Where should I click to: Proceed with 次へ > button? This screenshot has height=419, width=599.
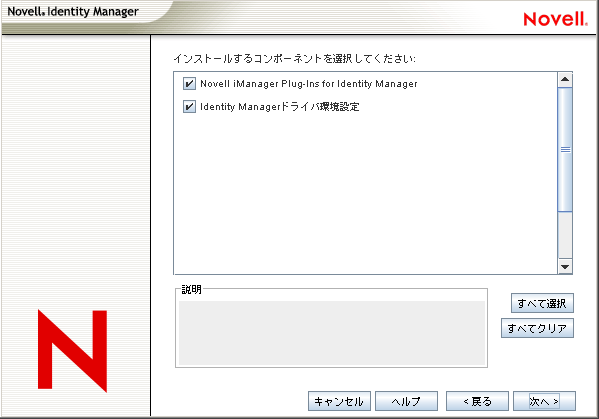(544, 401)
